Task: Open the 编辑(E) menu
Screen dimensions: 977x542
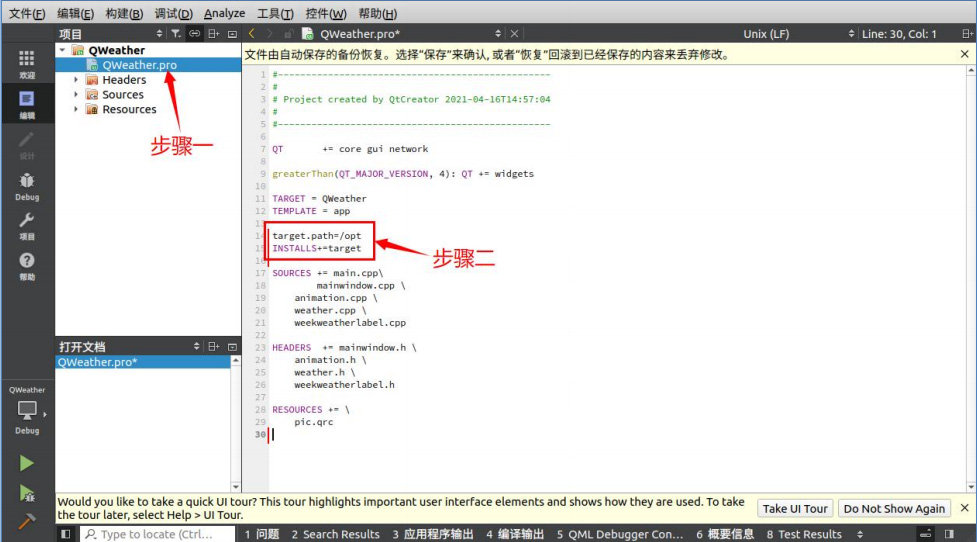Action: [x=75, y=13]
